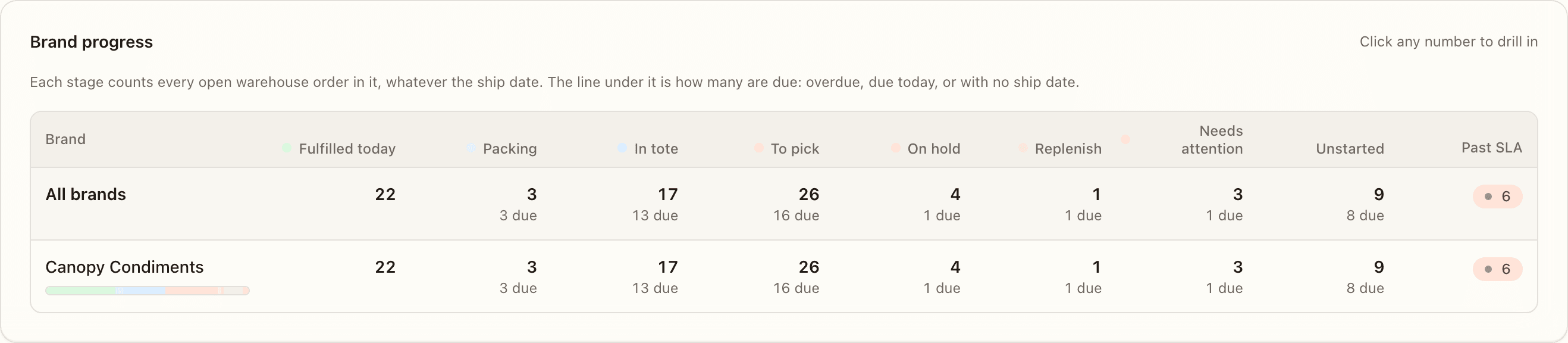Drill into All brands To pick 26

click(x=808, y=194)
